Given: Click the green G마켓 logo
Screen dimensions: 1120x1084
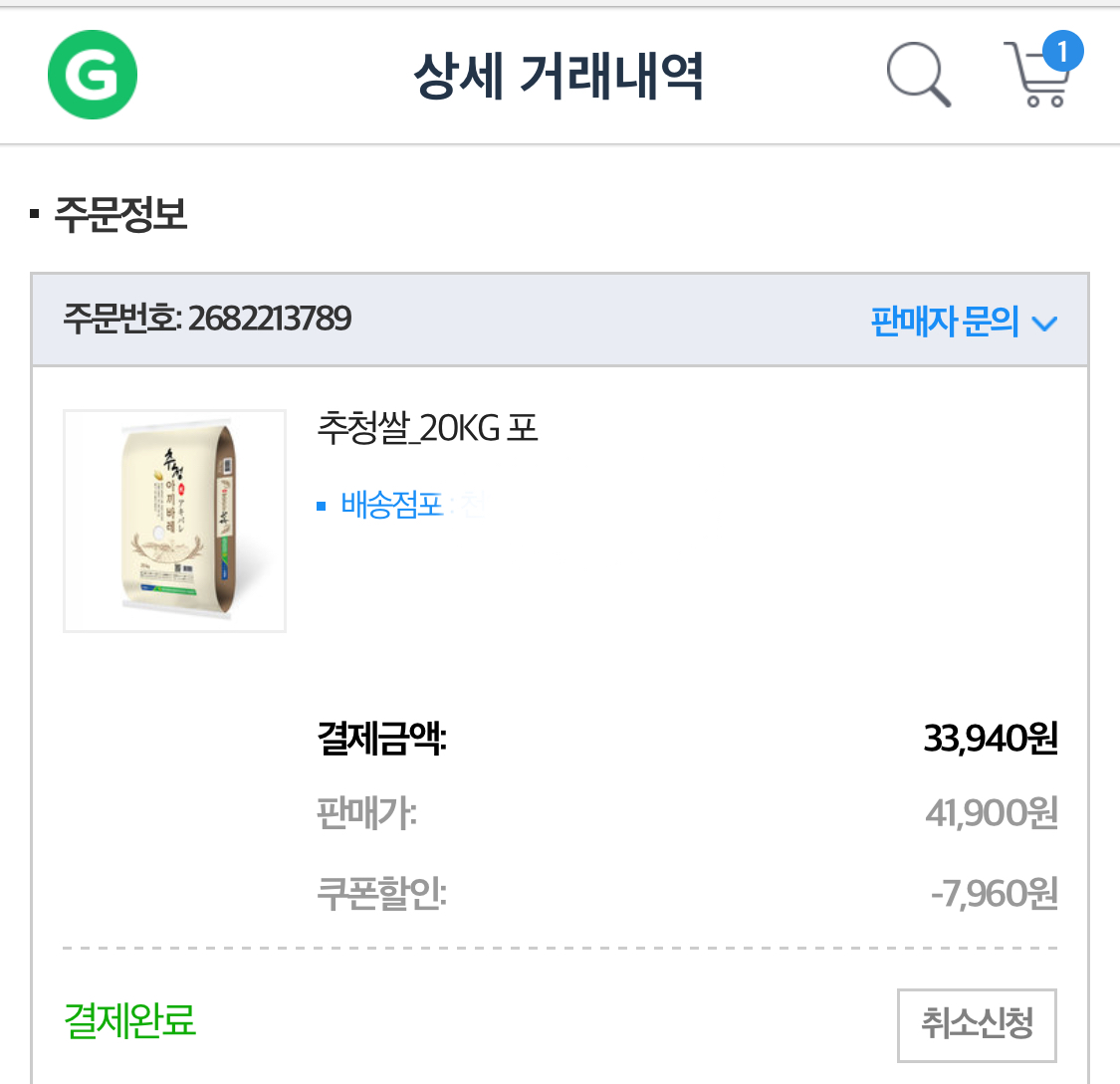Looking at the screenshot, I should click(x=93, y=75).
